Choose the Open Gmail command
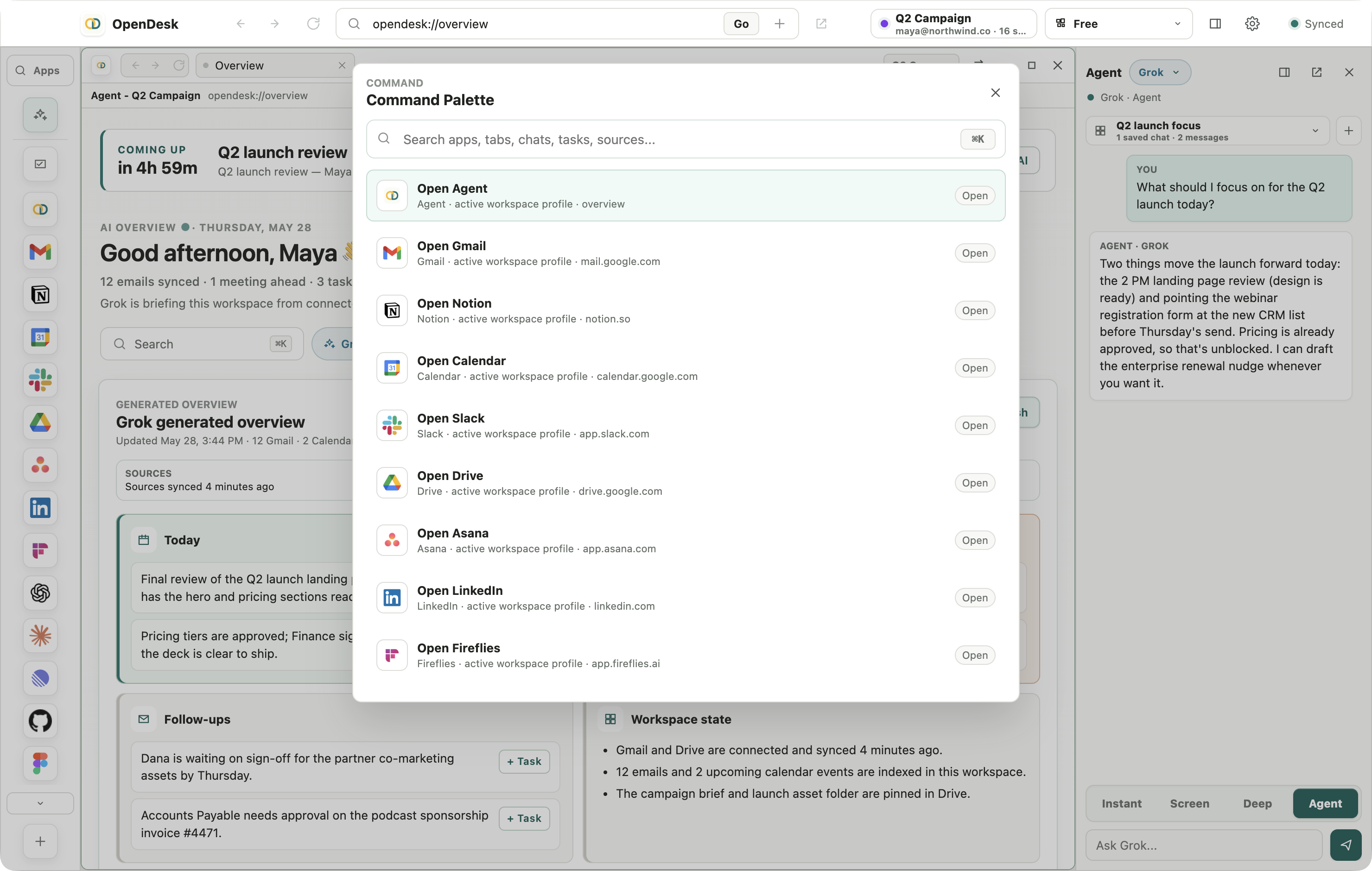Viewport: 1372px width, 871px height. coord(686,253)
